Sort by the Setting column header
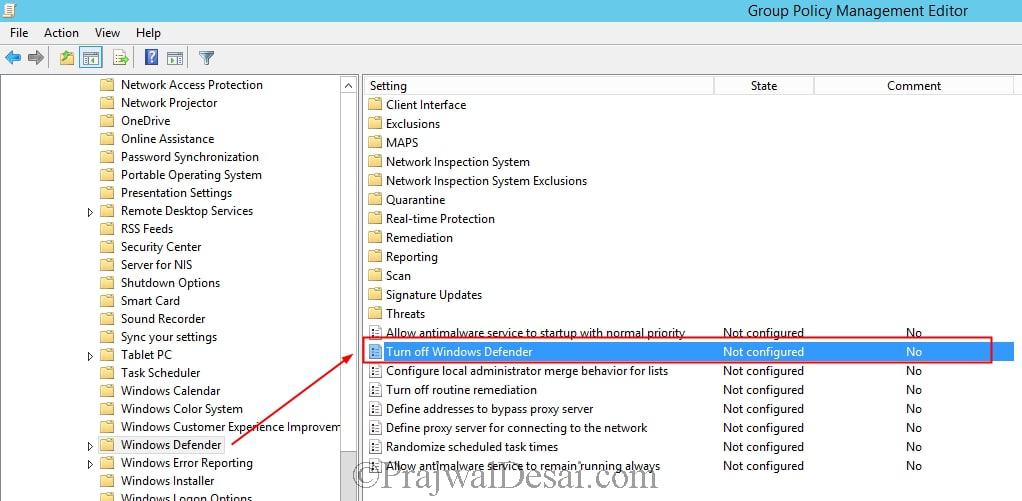The image size is (1022, 501). point(538,85)
